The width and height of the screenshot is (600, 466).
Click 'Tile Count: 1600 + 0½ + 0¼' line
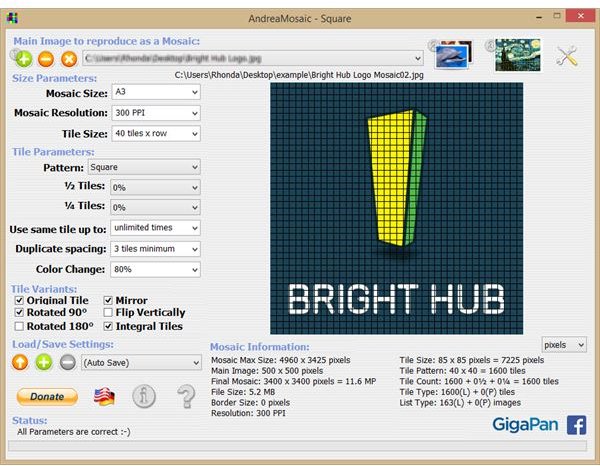[479, 381]
